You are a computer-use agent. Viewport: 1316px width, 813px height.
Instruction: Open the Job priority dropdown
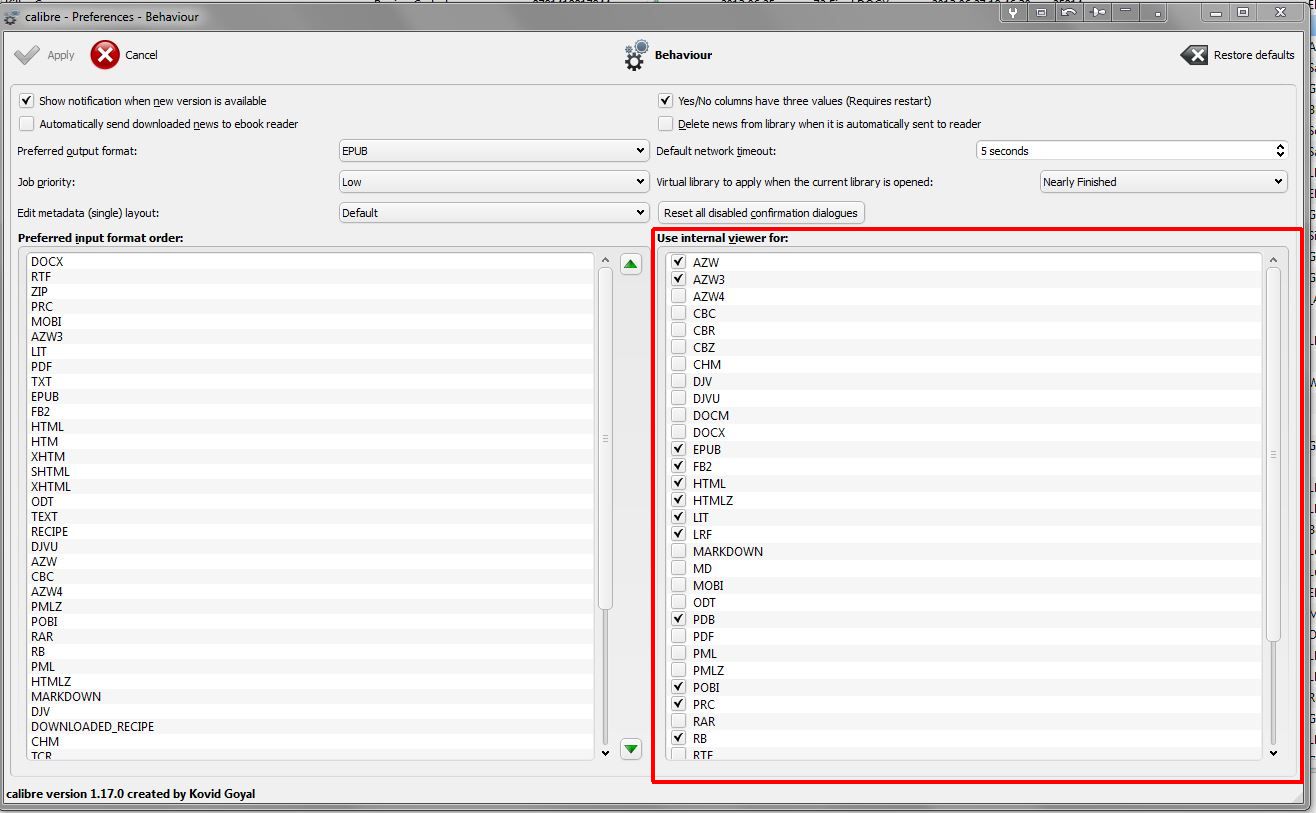point(494,182)
